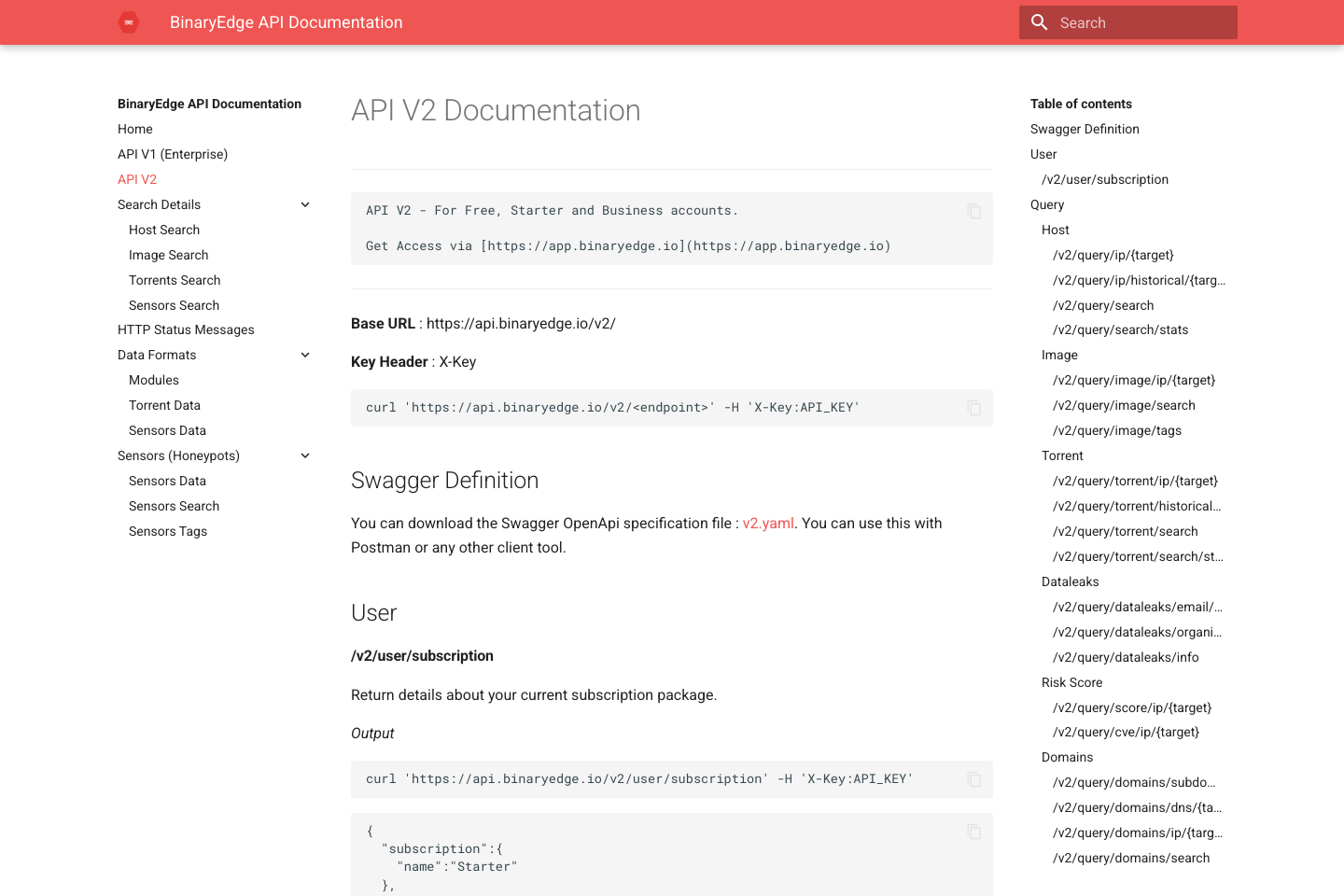Jump to Swagger Definition via table of contents
The width and height of the screenshot is (1344, 896).
click(1085, 129)
